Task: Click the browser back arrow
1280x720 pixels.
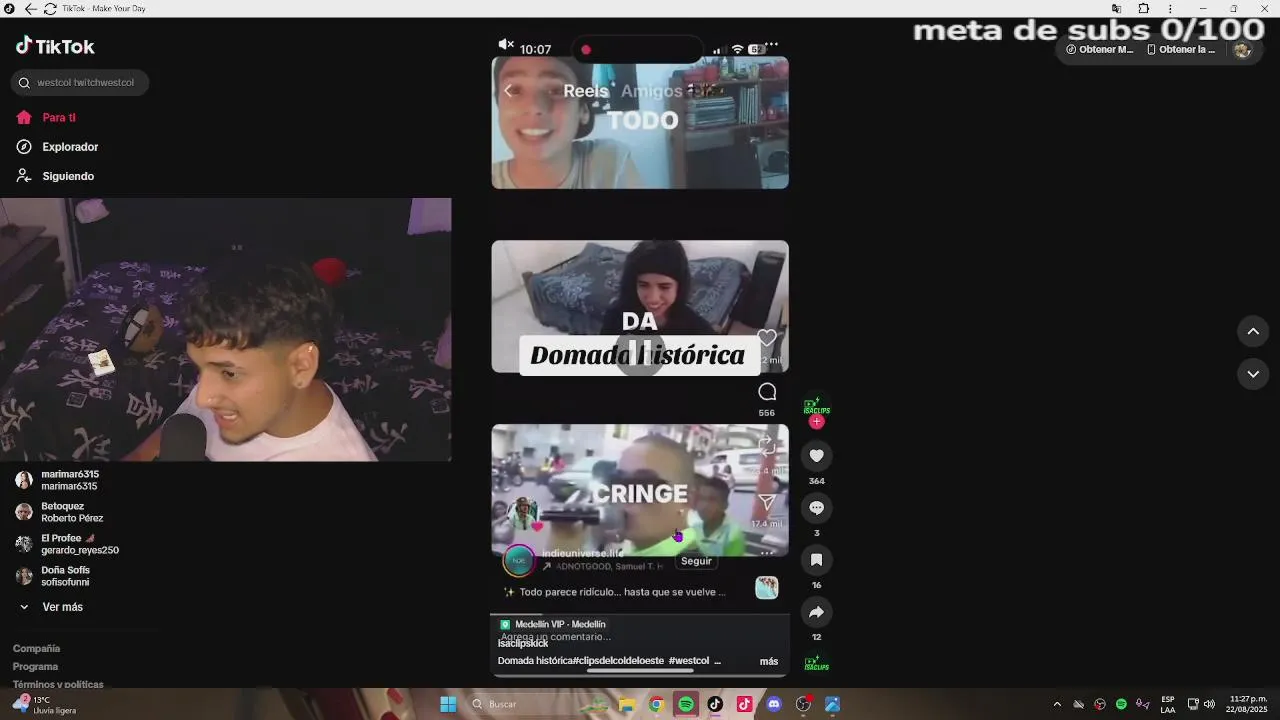Action: tap(30, 8)
